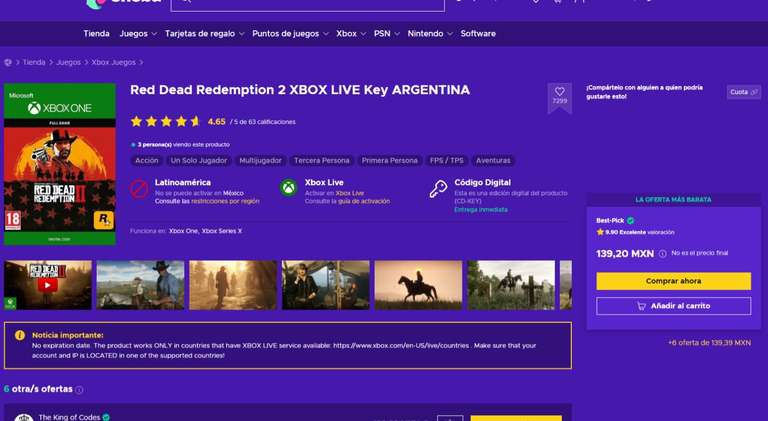Click the México activation country text

point(233,193)
